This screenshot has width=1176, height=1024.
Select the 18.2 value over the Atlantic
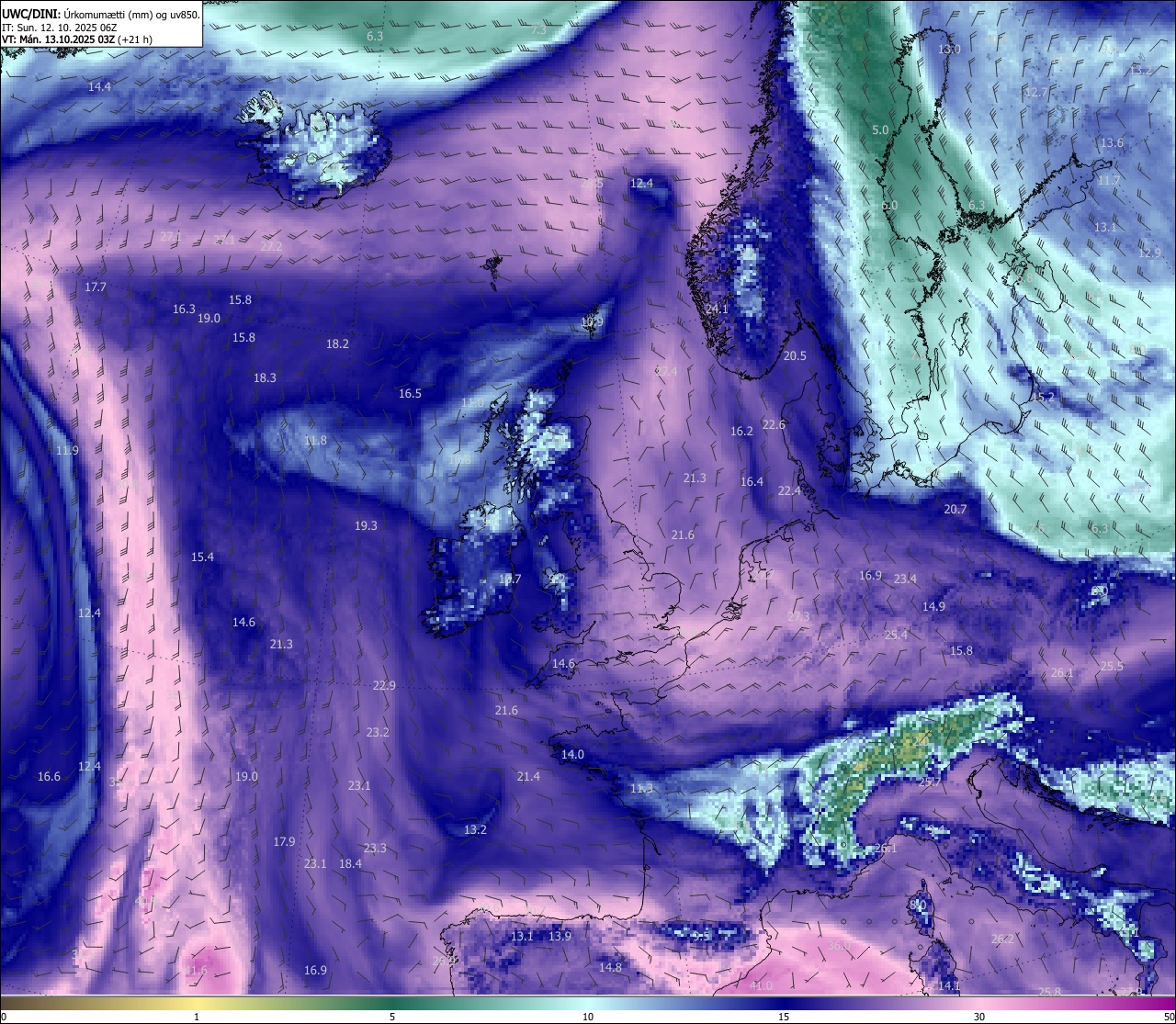pyautogui.click(x=337, y=343)
